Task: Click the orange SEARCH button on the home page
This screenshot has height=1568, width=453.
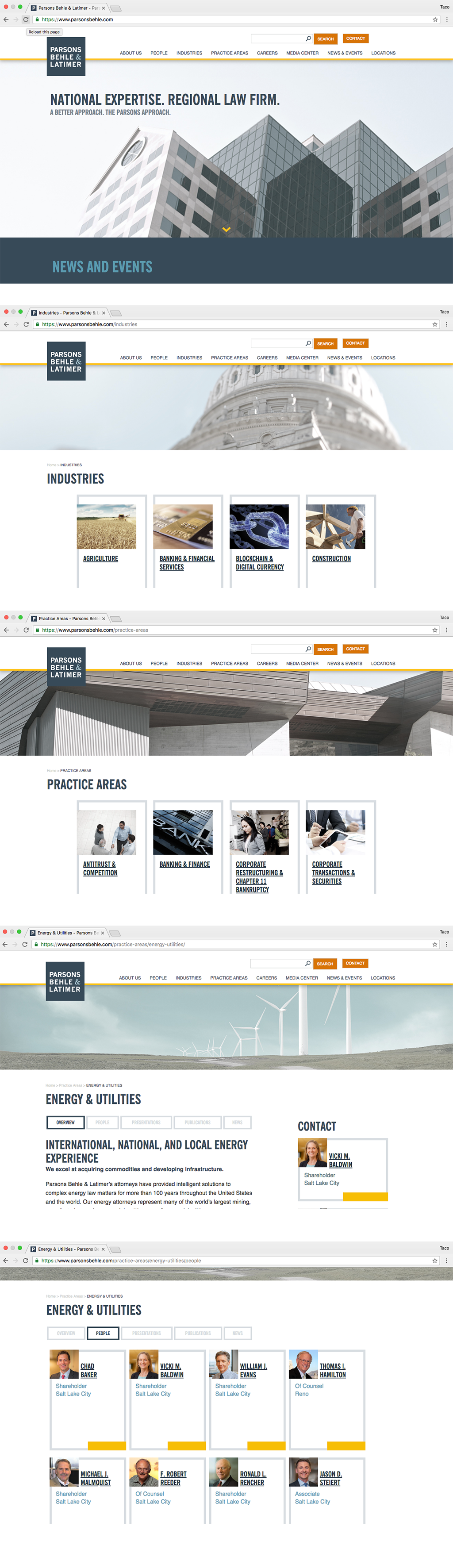Action: 326,38
